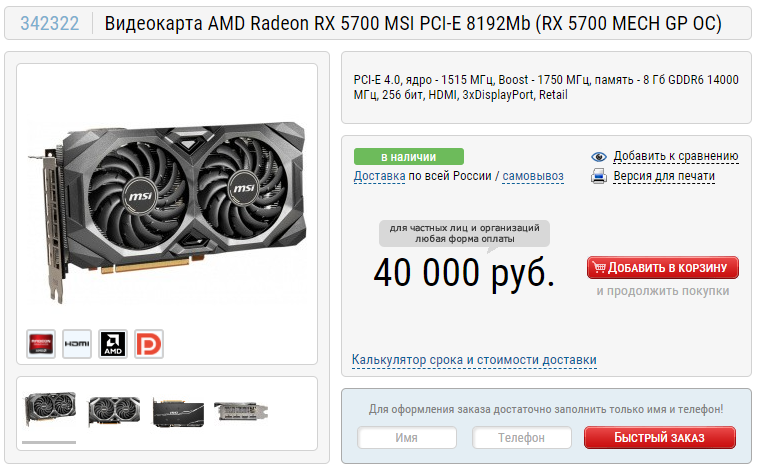Click the Добавить в корзину button
The image size is (758, 469).
pyautogui.click(x=663, y=267)
